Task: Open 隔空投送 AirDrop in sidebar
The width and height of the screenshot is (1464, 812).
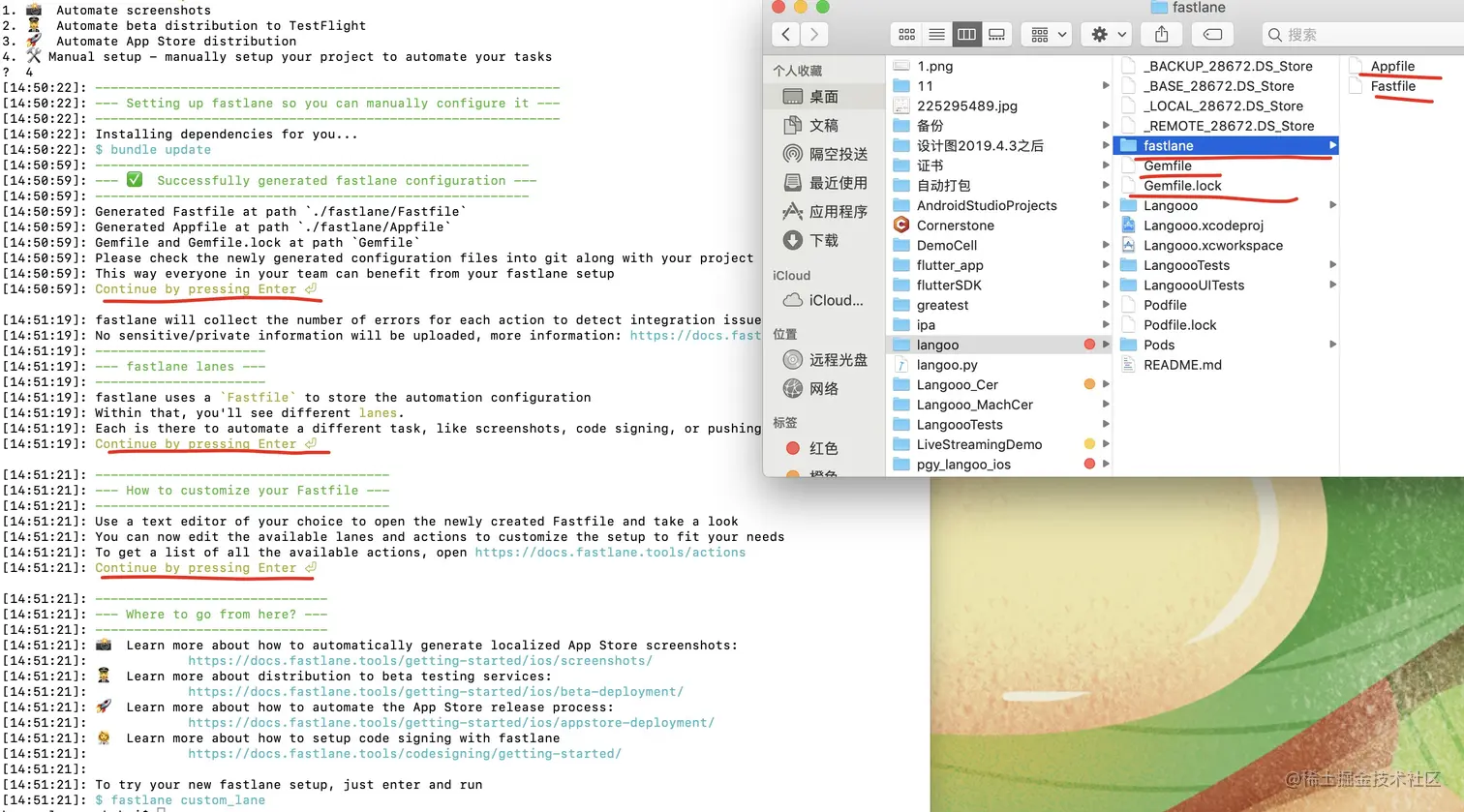Action: 826,154
